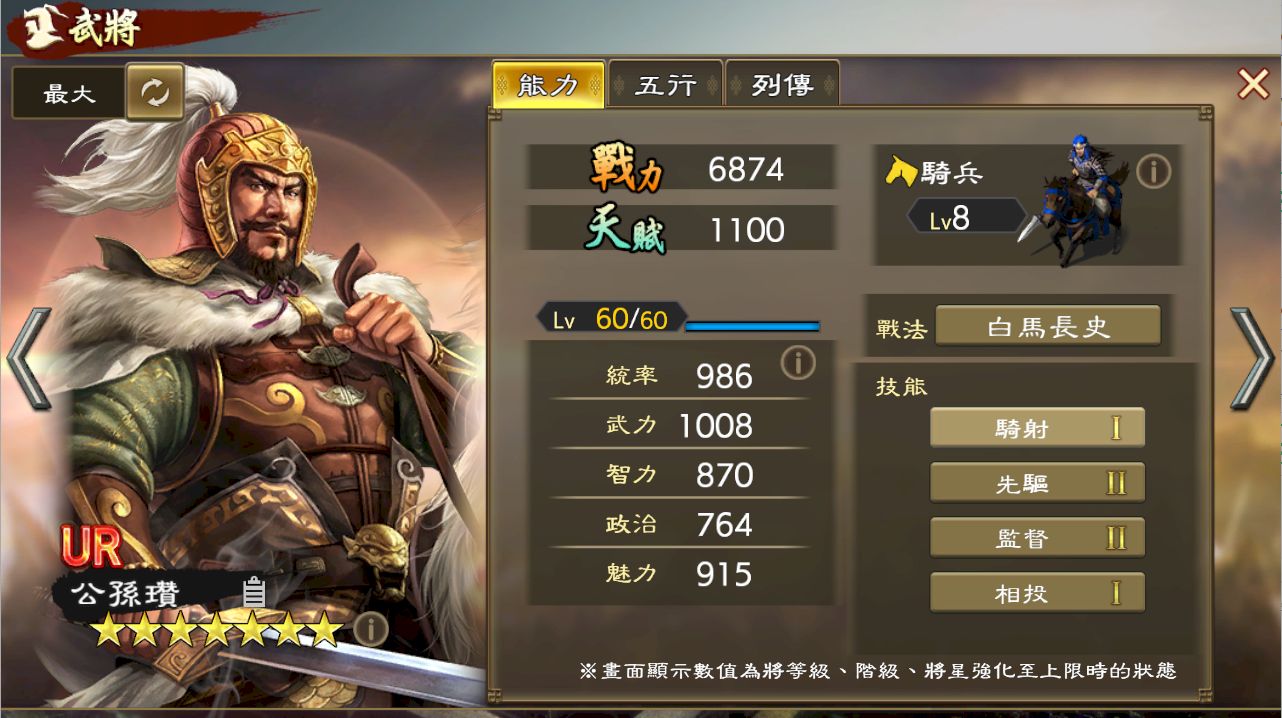The height and width of the screenshot is (718, 1282).
Task: Close the general detail screen
Action: pos(1253,84)
